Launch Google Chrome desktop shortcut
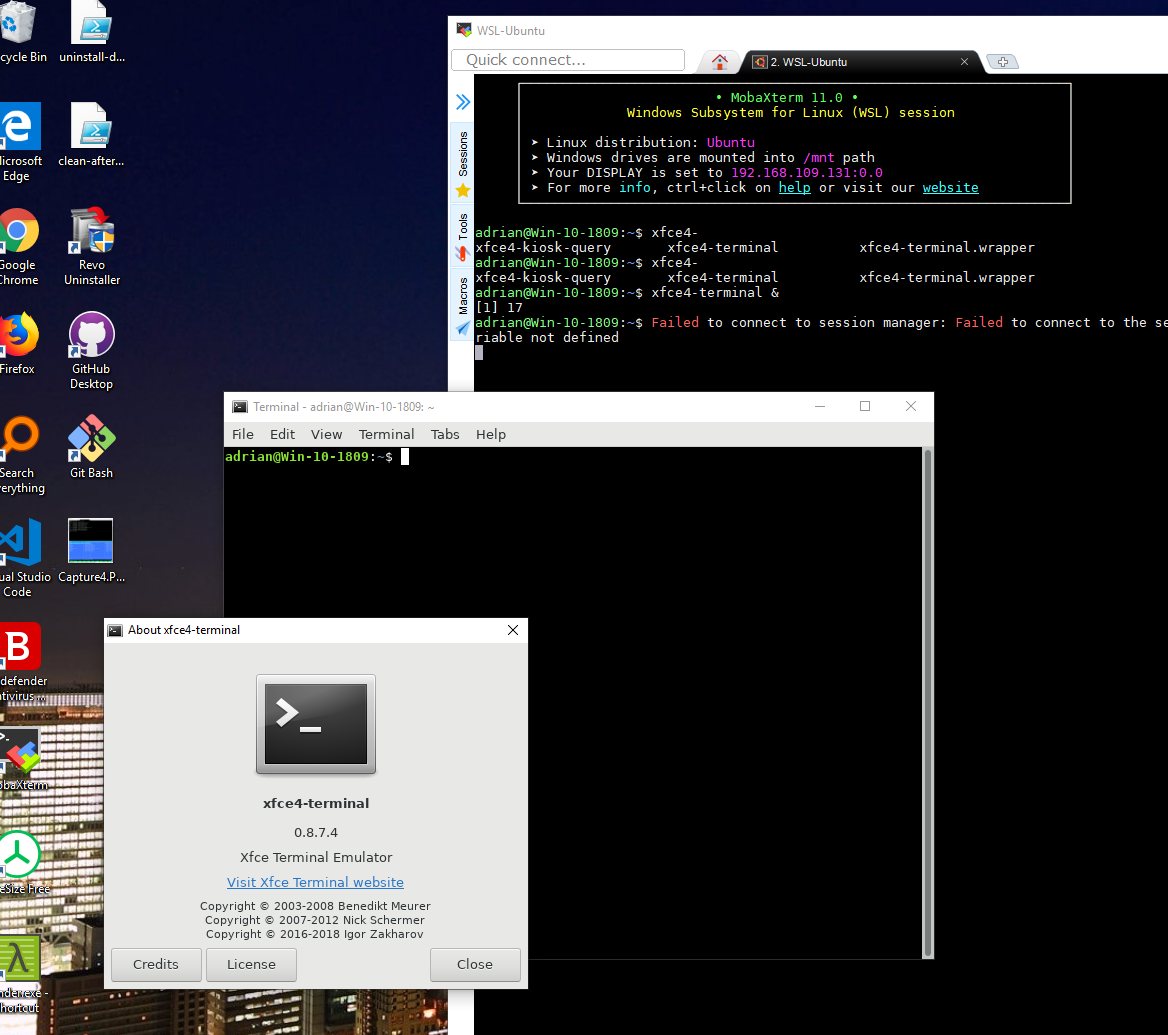Image resolution: width=1168 pixels, height=1035 pixels. point(19,246)
